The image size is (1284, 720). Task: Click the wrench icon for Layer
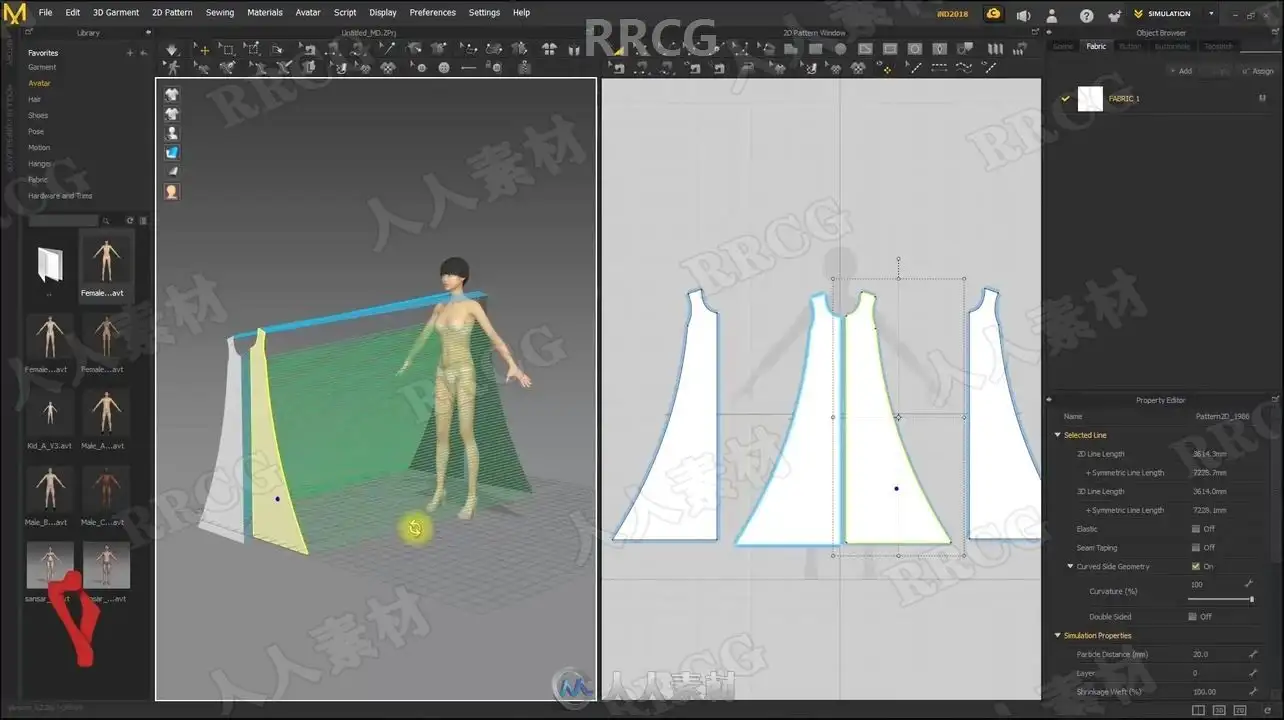pos(1253,673)
